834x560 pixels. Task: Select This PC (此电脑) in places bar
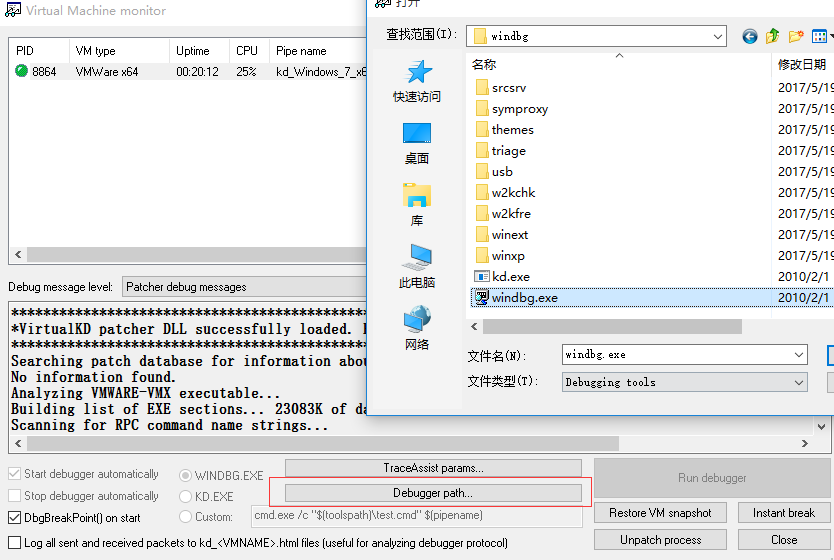[x=416, y=267]
